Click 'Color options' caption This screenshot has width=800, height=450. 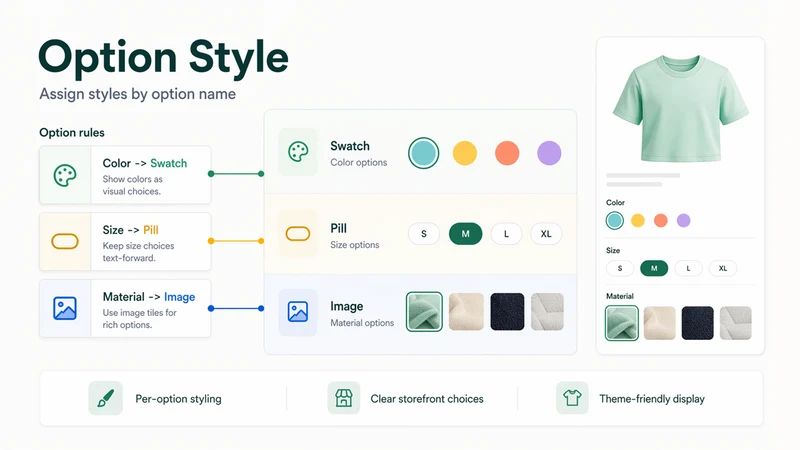coord(359,162)
